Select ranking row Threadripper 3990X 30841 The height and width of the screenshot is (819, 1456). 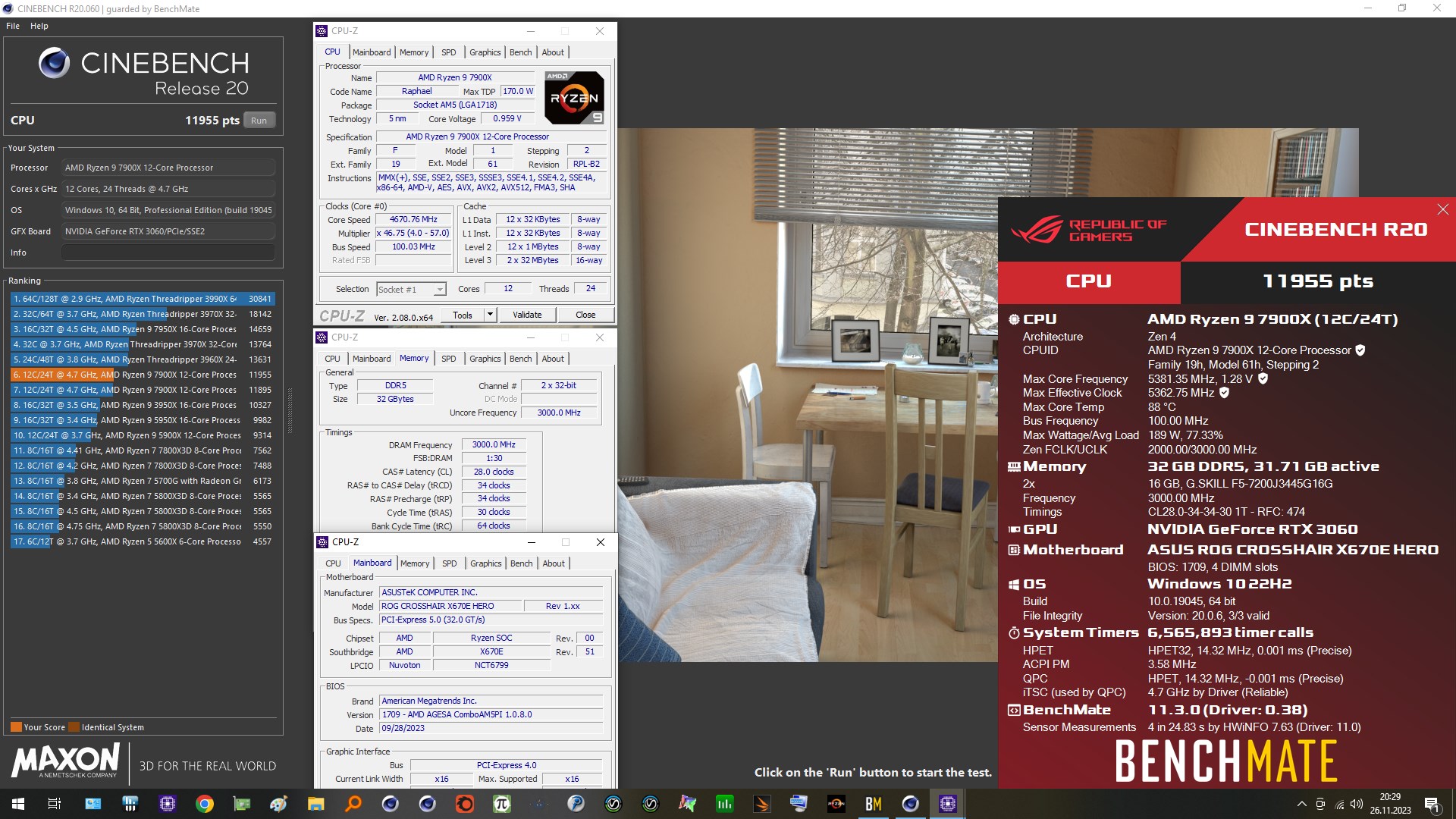click(143, 299)
